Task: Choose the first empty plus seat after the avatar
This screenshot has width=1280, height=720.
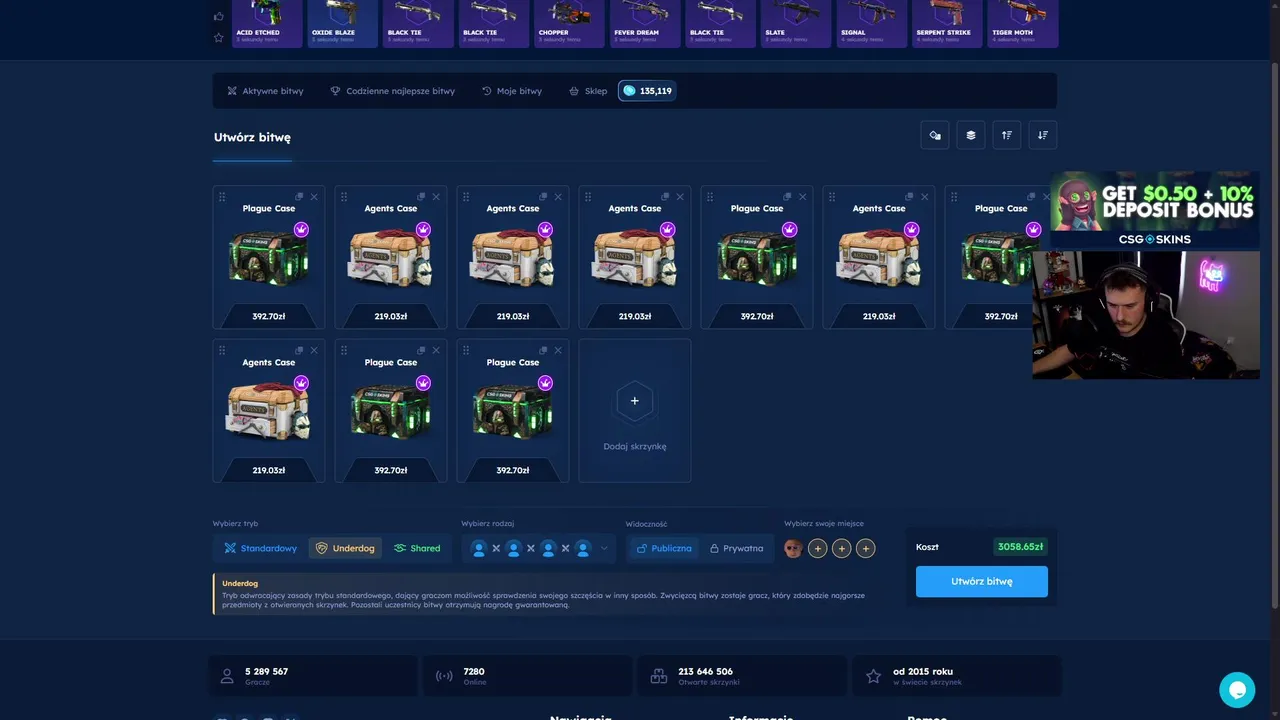Action: tap(818, 548)
